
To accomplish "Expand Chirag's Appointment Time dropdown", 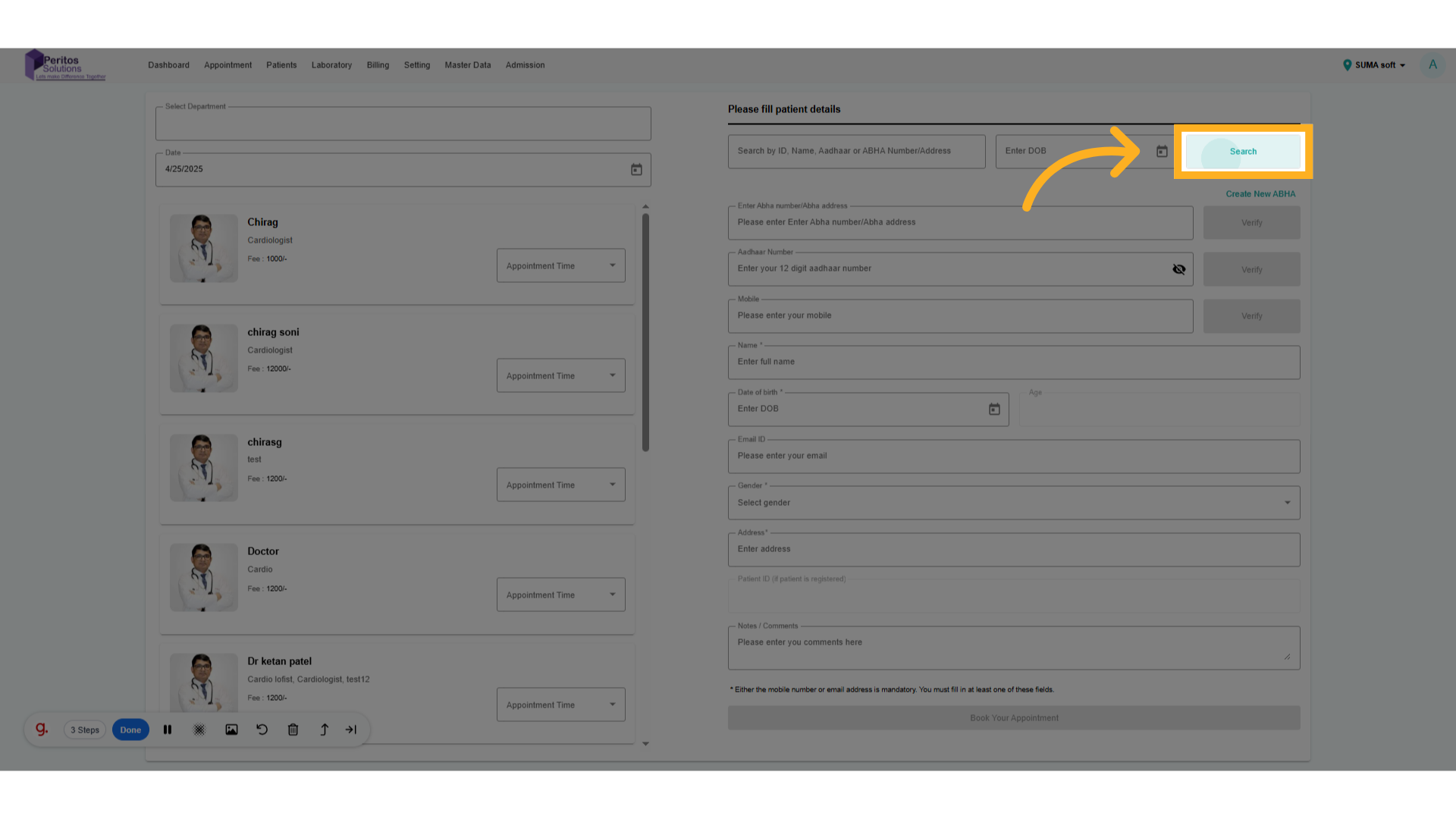I will click(560, 266).
